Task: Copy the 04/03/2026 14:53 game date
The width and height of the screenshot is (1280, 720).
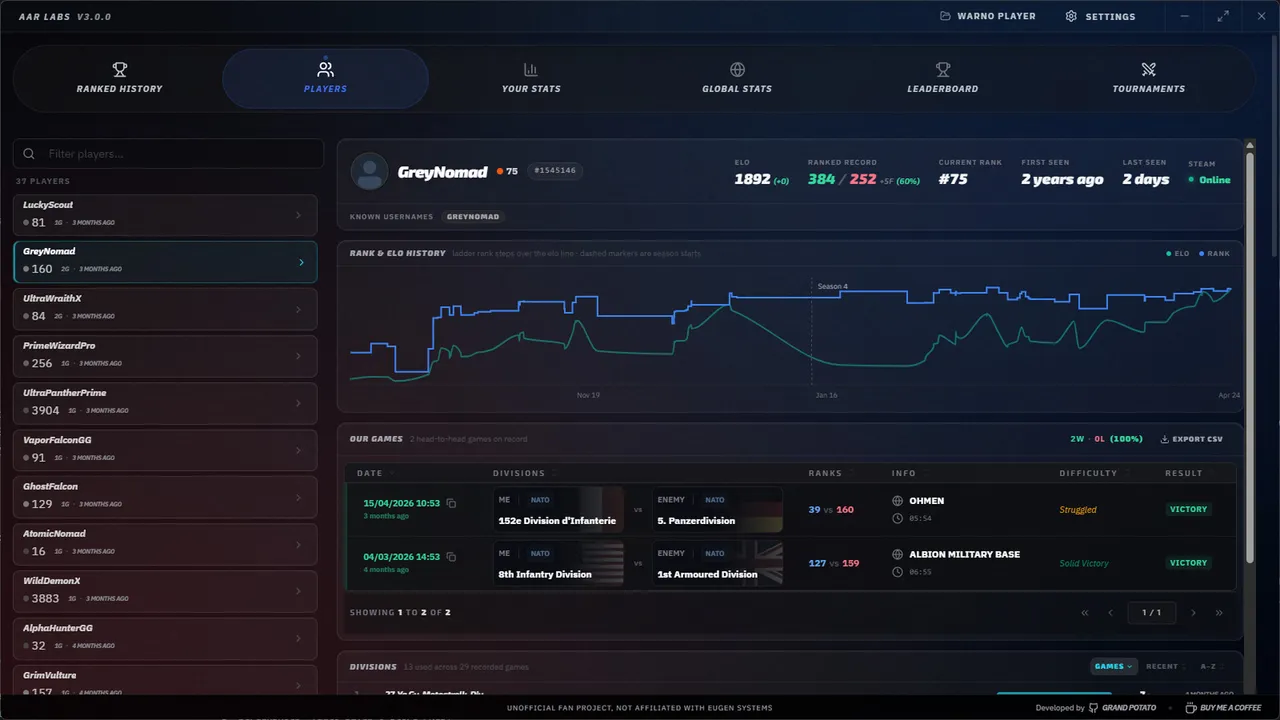Action: pyautogui.click(x=451, y=557)
